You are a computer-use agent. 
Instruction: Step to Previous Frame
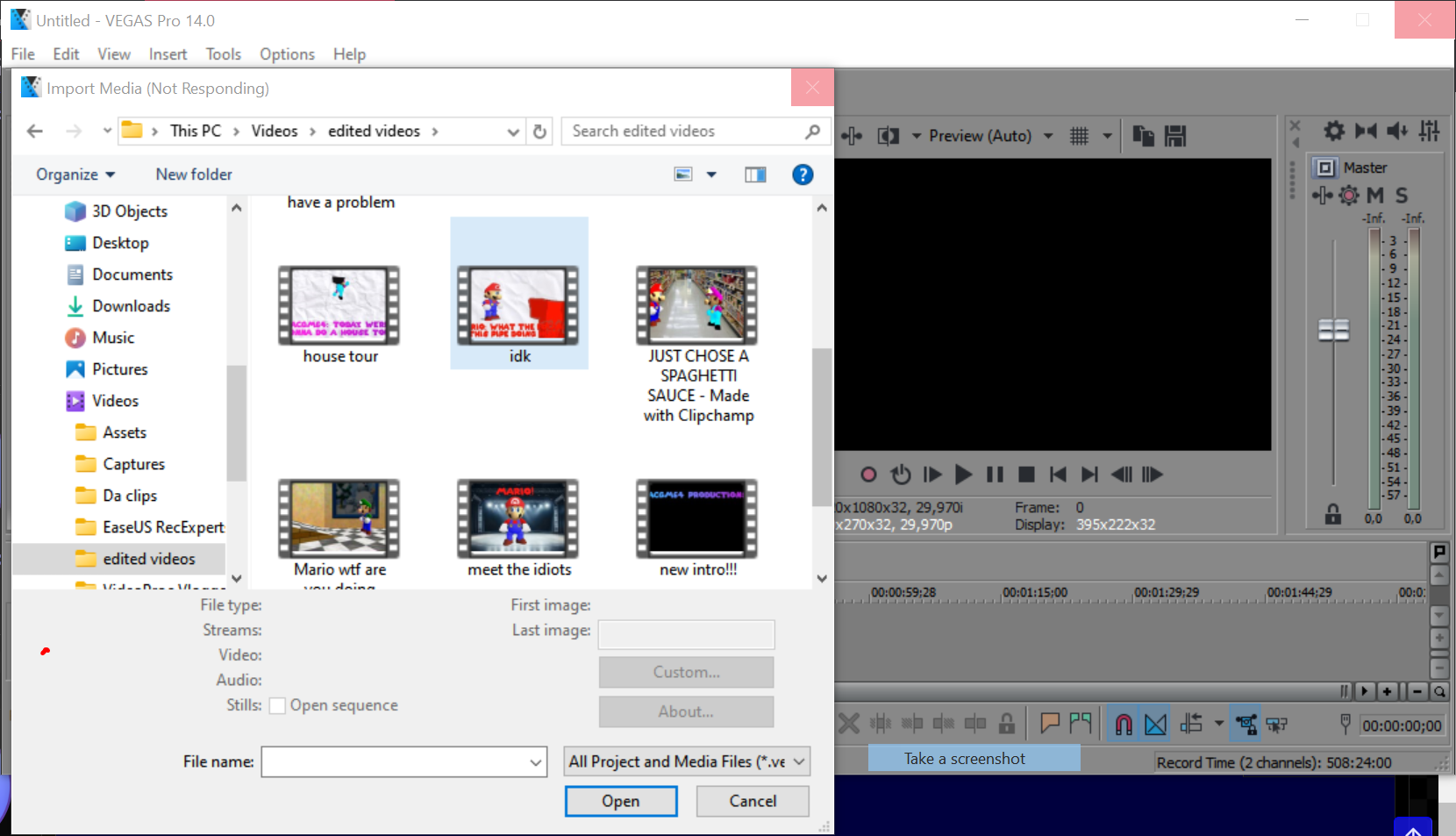click(1122, 475)
